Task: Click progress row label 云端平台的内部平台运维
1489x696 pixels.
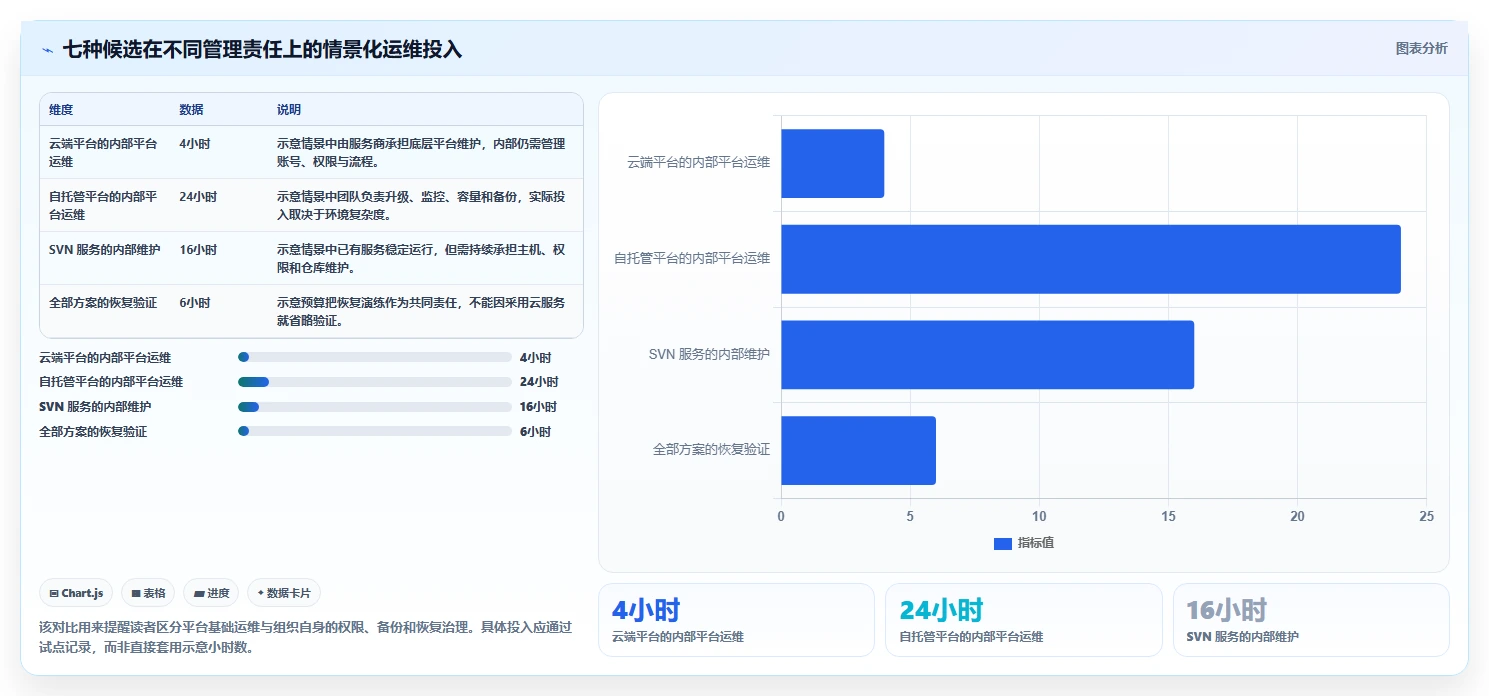Action: tap(105, 357)
